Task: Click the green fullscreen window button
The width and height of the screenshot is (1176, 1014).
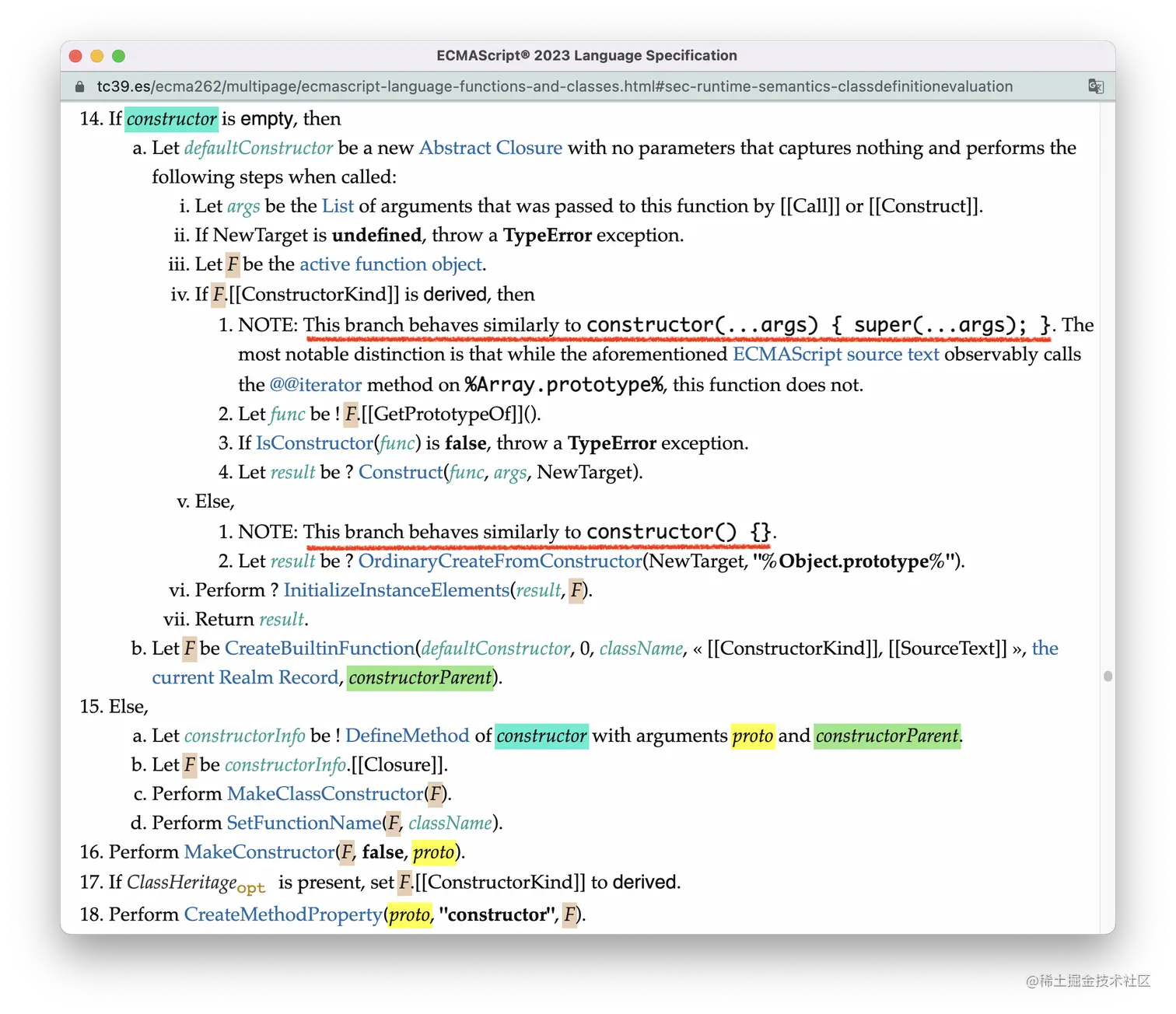Action: click(x=118, y=56)
